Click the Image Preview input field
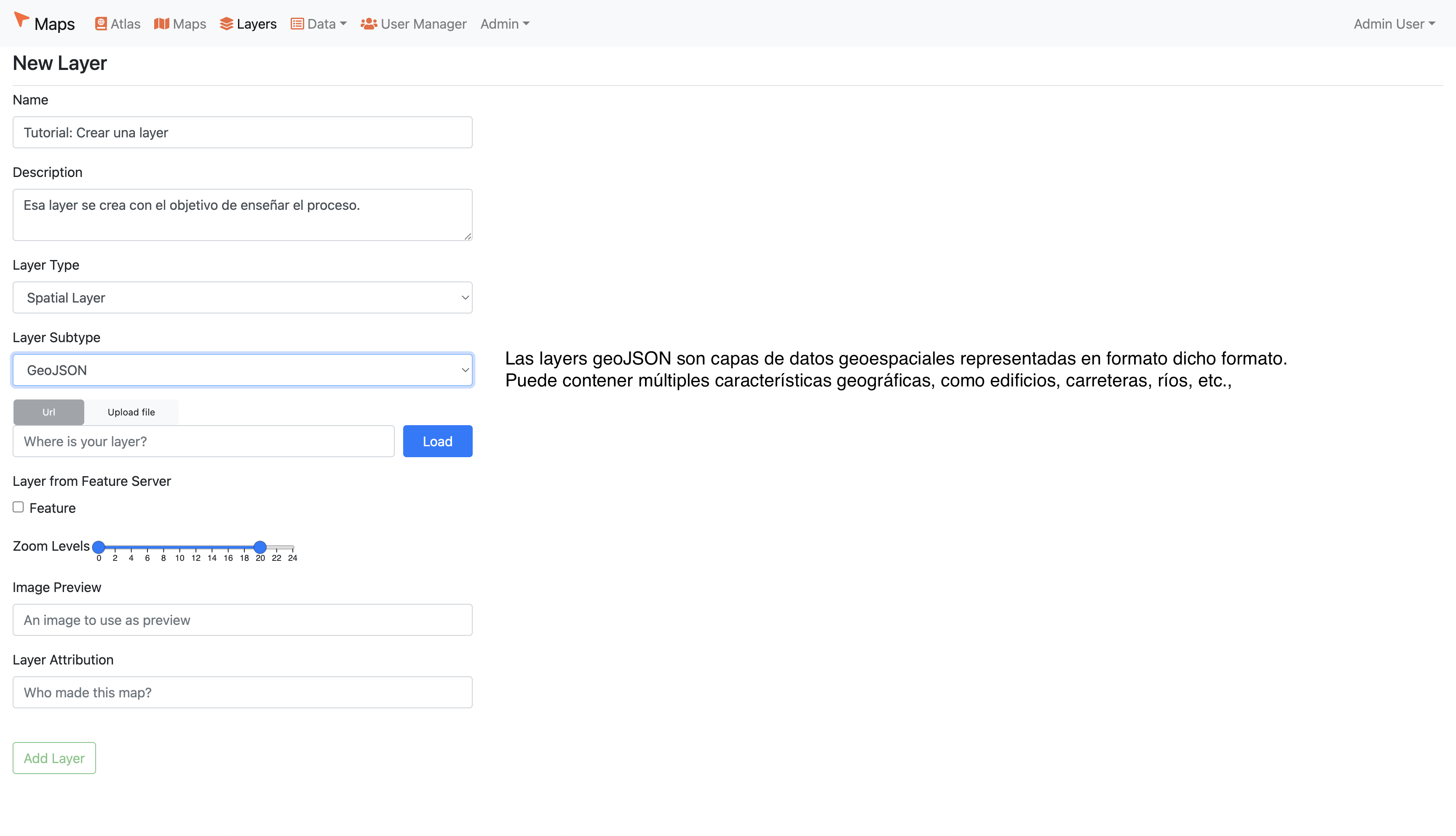Image resolution: width=1456 pixels, height=836 pixels. point(242,619)
